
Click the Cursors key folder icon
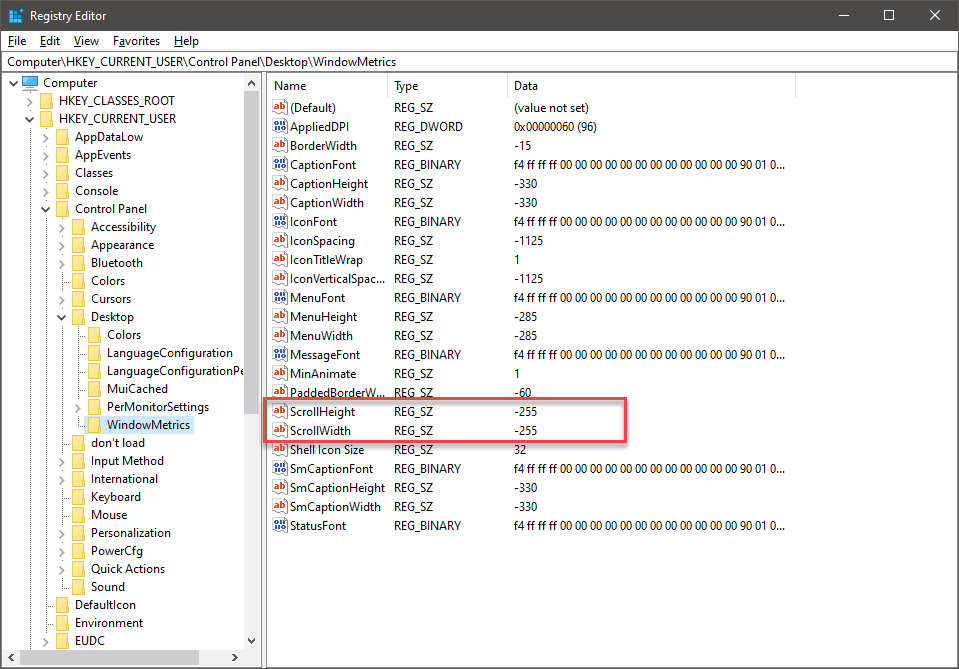click(78, 298)
